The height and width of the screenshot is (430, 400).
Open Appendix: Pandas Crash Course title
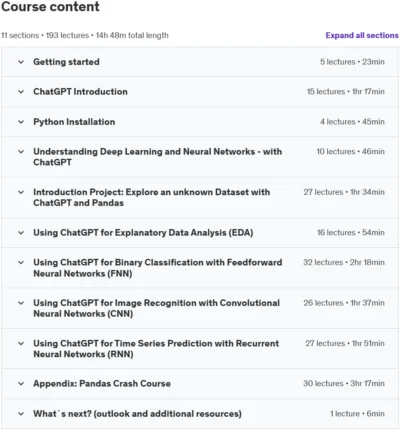tap(102, 384)
